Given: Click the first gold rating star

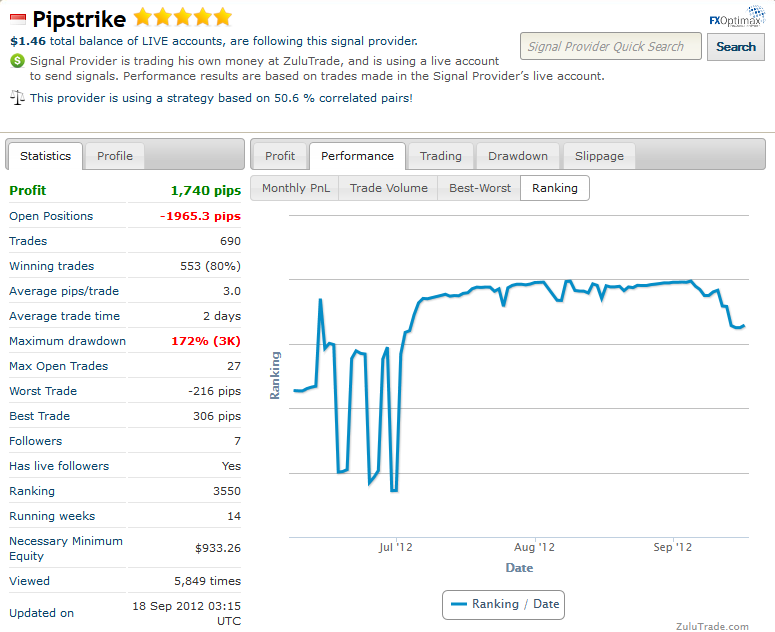Looking at the screenshot, I should (143, 17).
